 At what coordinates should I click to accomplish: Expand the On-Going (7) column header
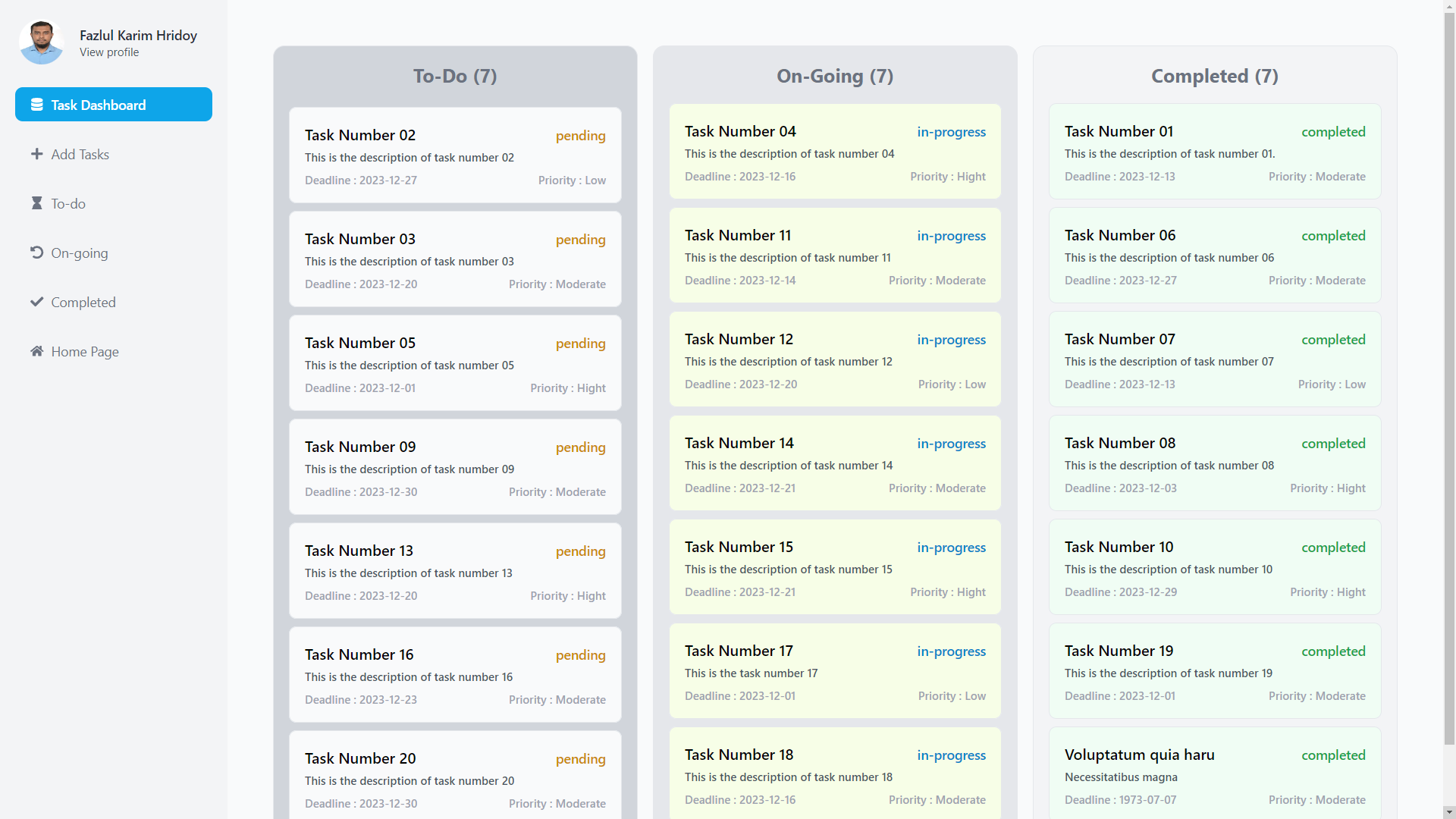[x=835, y=76]
